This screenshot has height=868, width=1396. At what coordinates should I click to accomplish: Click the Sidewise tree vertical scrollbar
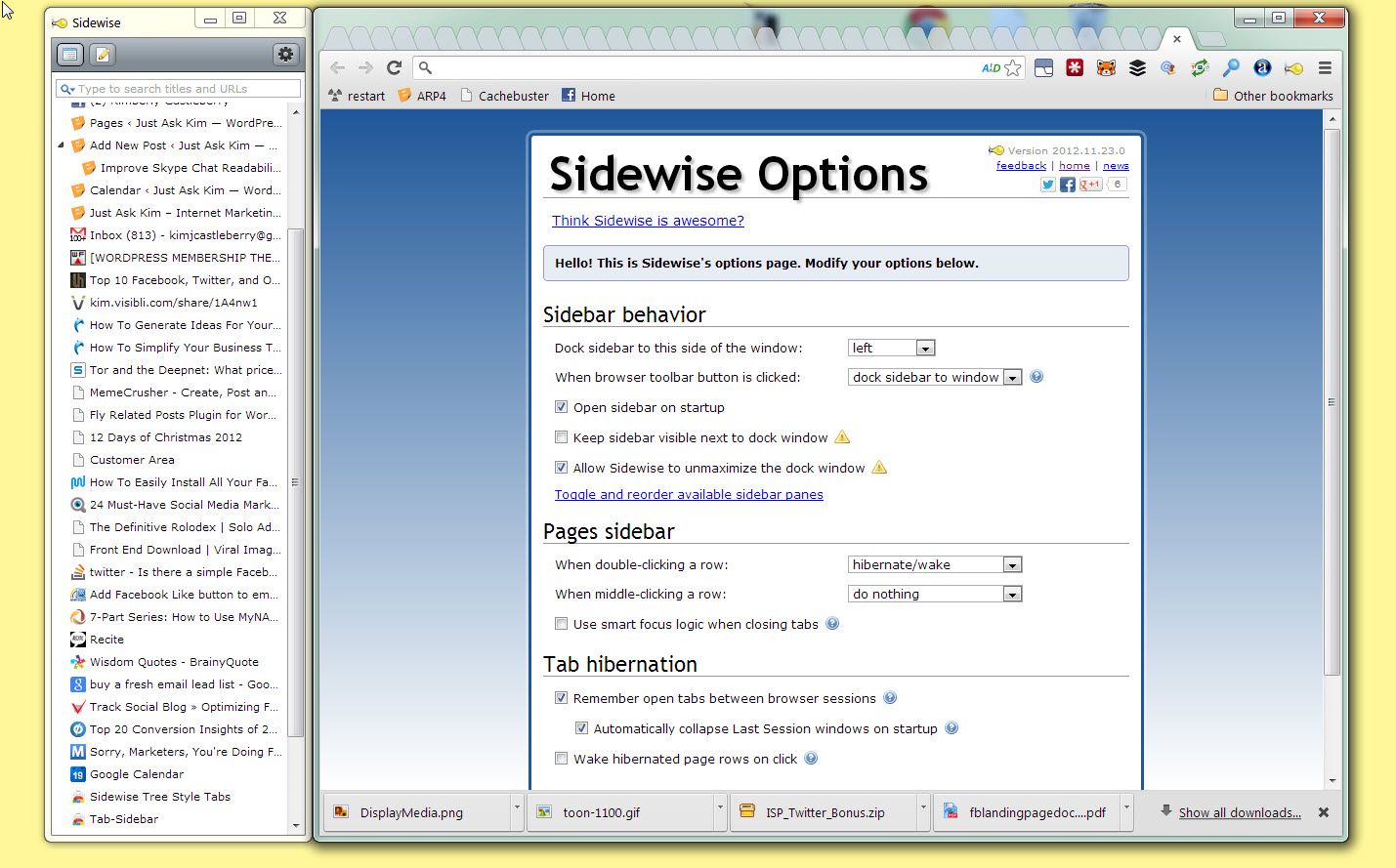click(296, 482)
